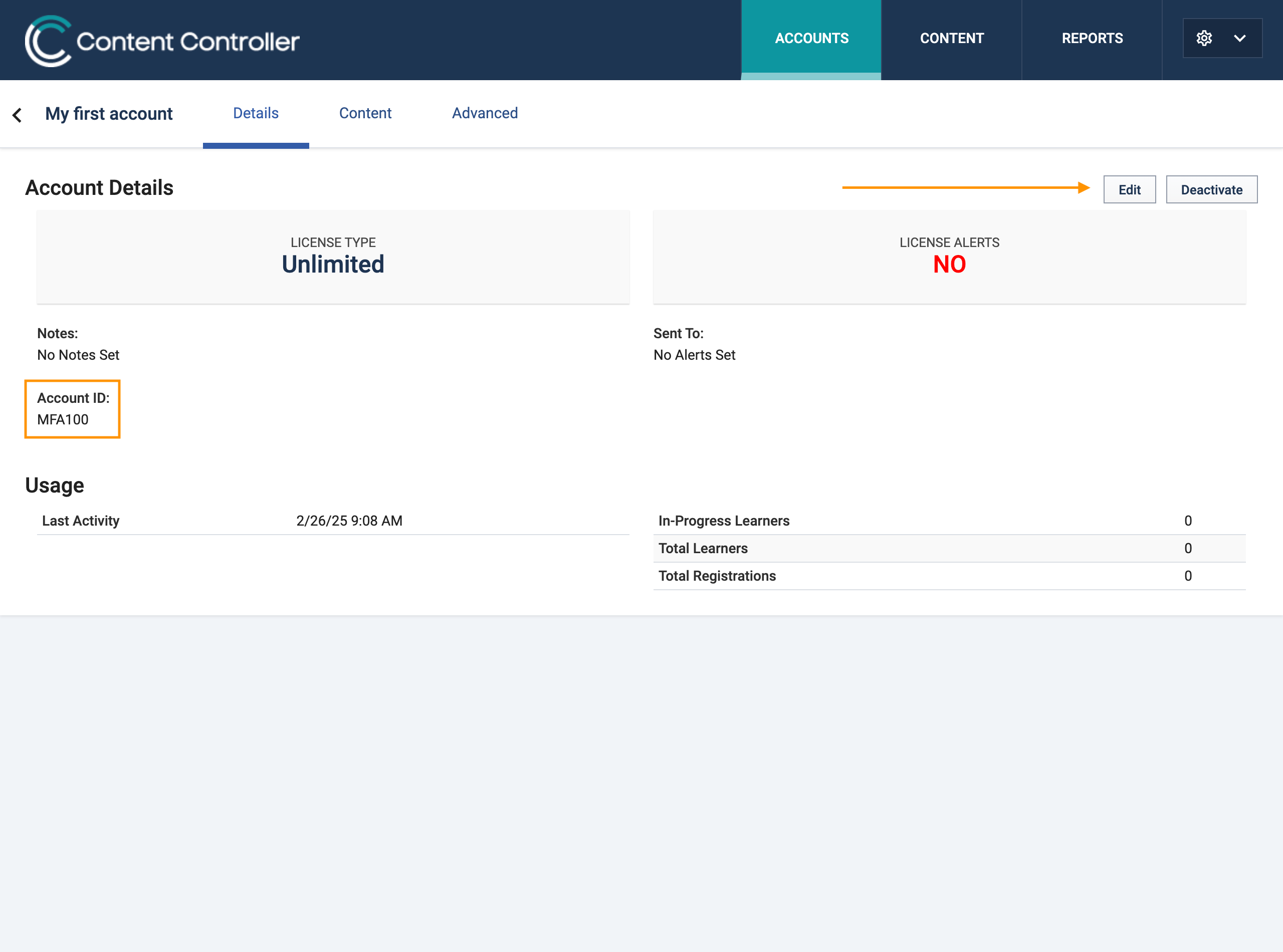
Task: Expand the settings dropdown chevron
Action: pos(1240,38)
